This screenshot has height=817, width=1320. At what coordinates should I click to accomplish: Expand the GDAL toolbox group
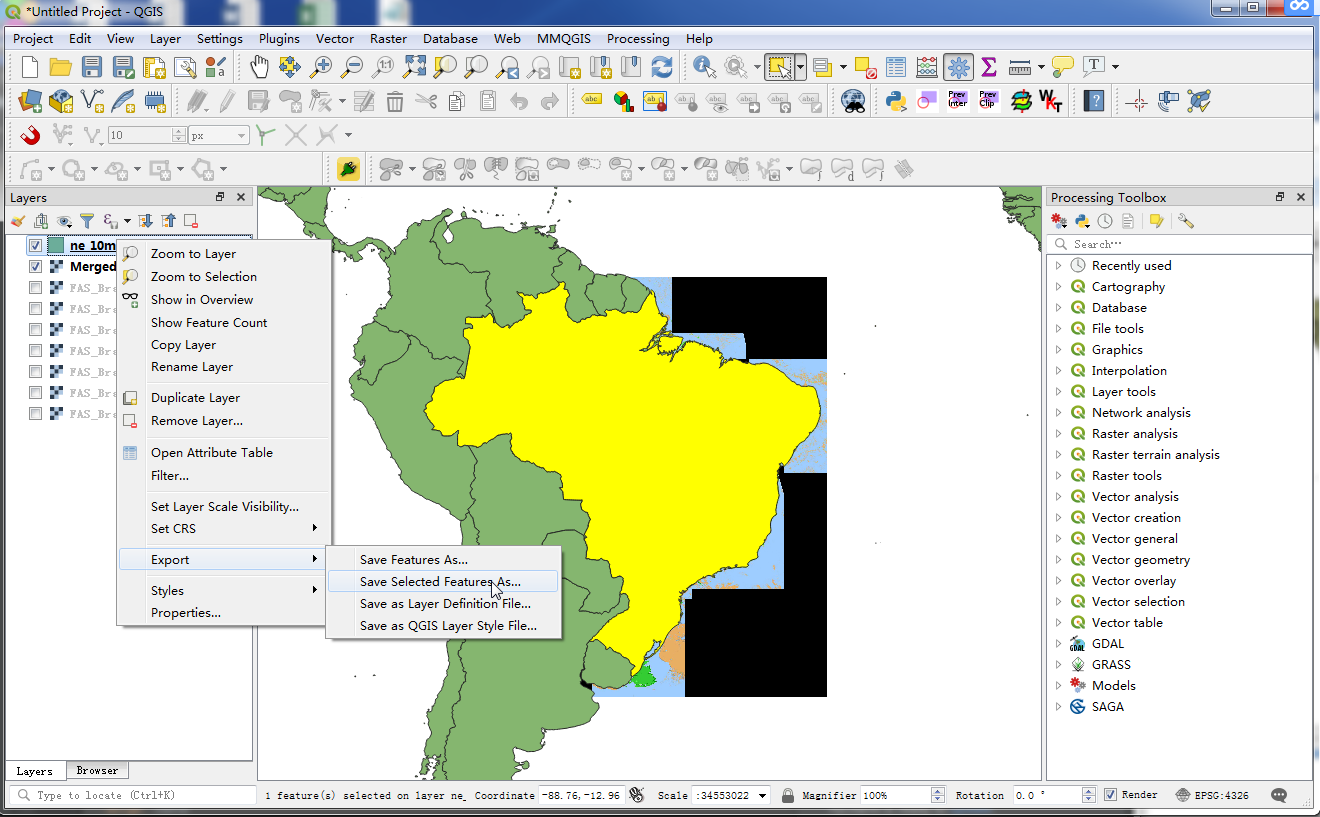(1059, 644)
